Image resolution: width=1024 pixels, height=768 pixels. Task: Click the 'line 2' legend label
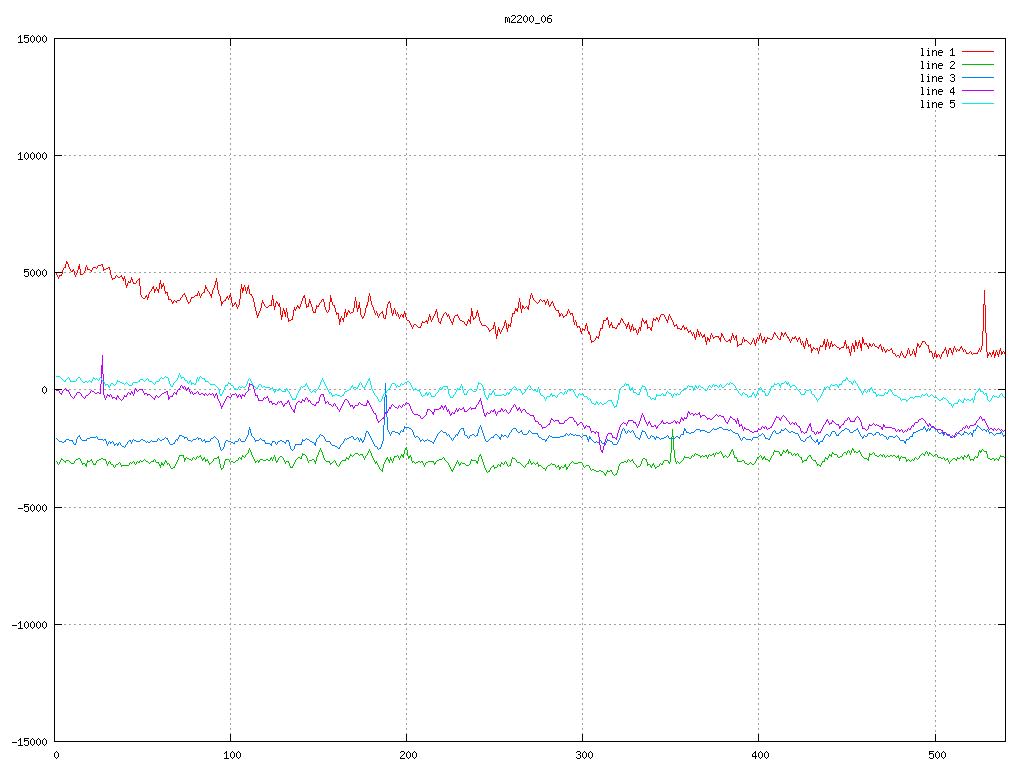point(937,65)
